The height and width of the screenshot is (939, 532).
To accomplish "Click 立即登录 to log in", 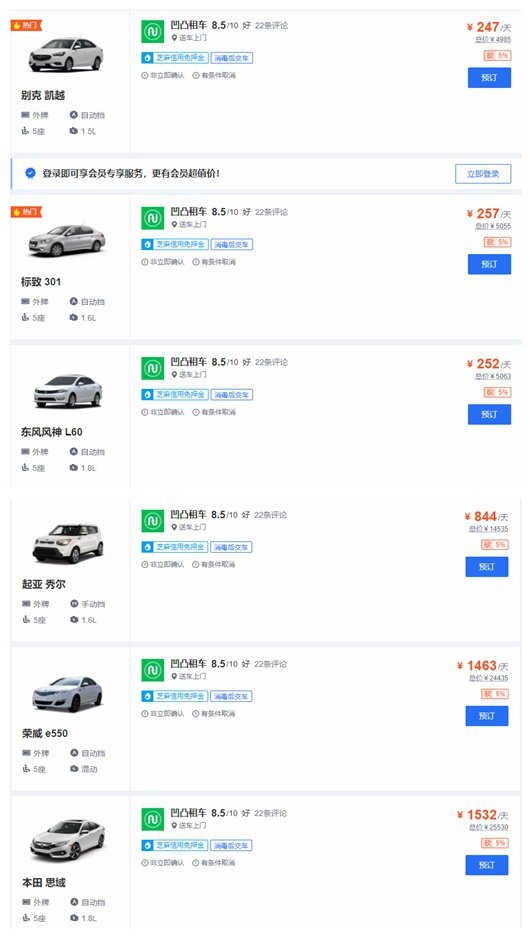I will (x=483, y=174).
